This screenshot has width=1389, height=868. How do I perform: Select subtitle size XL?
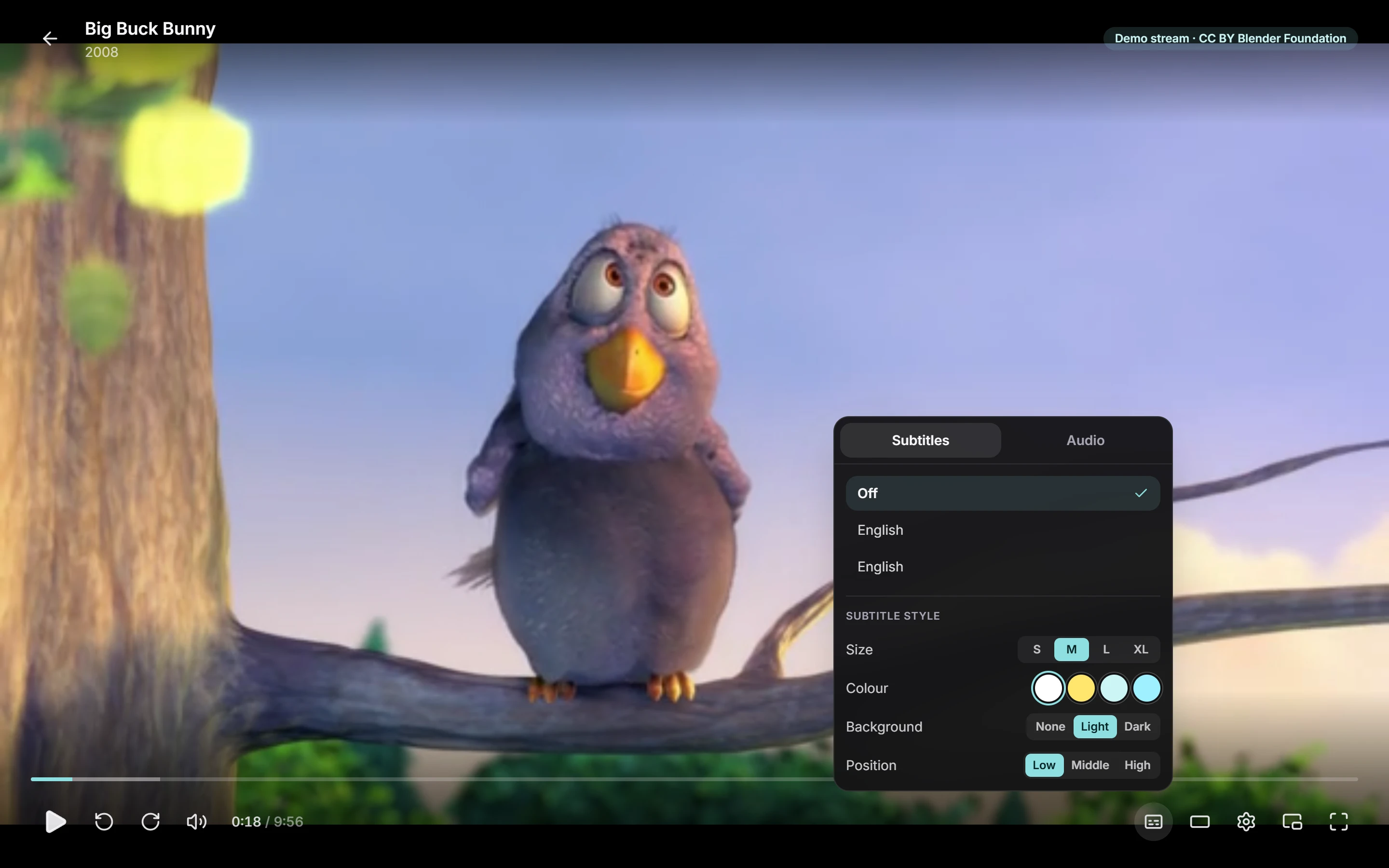[x=1141, y=649]
